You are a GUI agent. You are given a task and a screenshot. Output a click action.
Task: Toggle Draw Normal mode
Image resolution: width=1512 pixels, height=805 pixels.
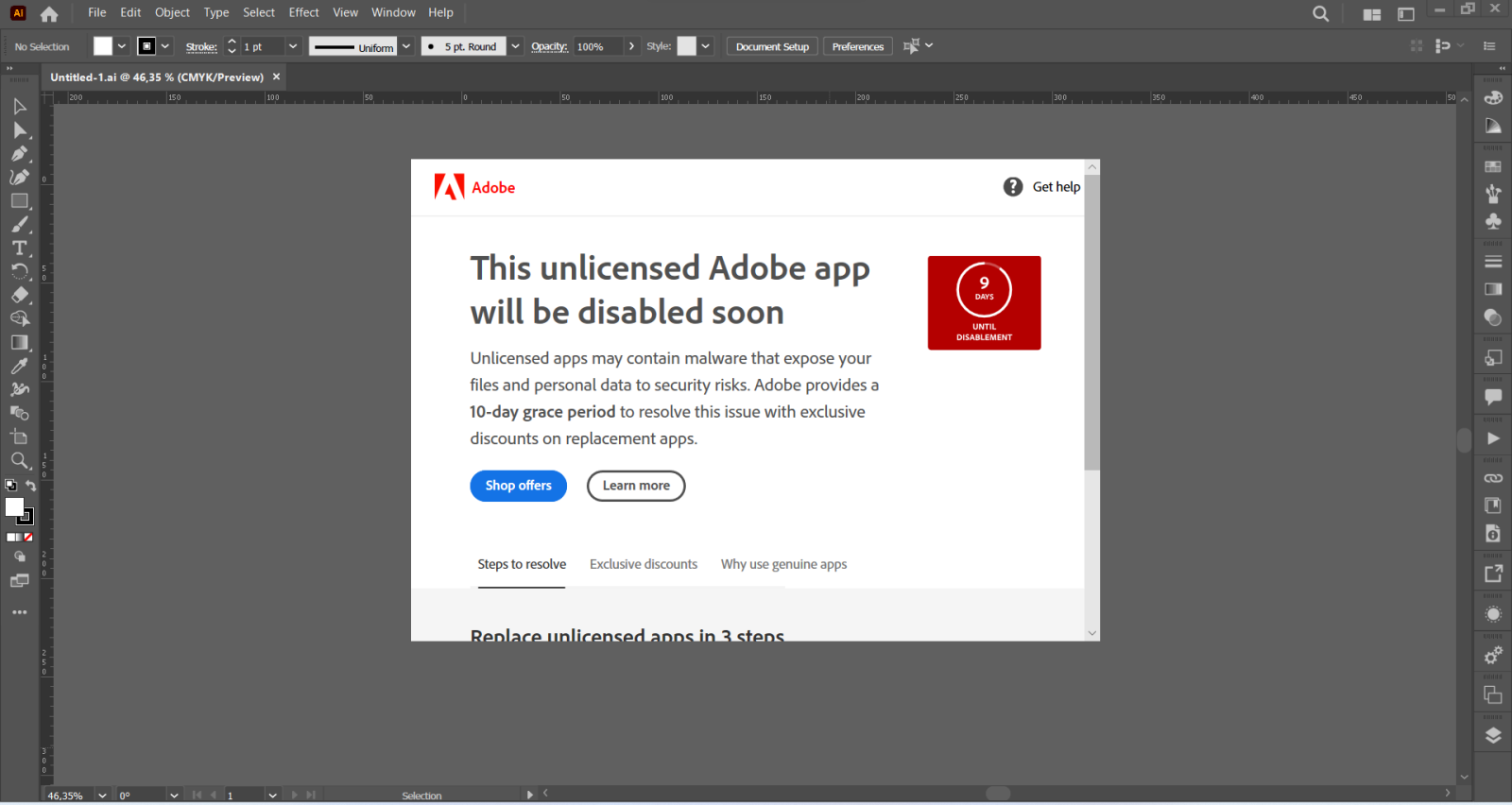[19, 557]
